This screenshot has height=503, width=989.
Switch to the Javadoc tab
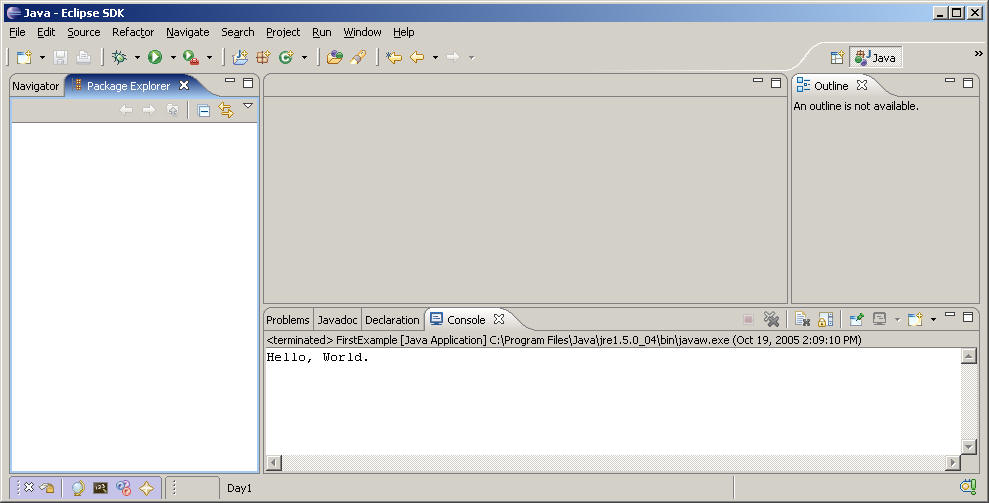coord(337,320)
